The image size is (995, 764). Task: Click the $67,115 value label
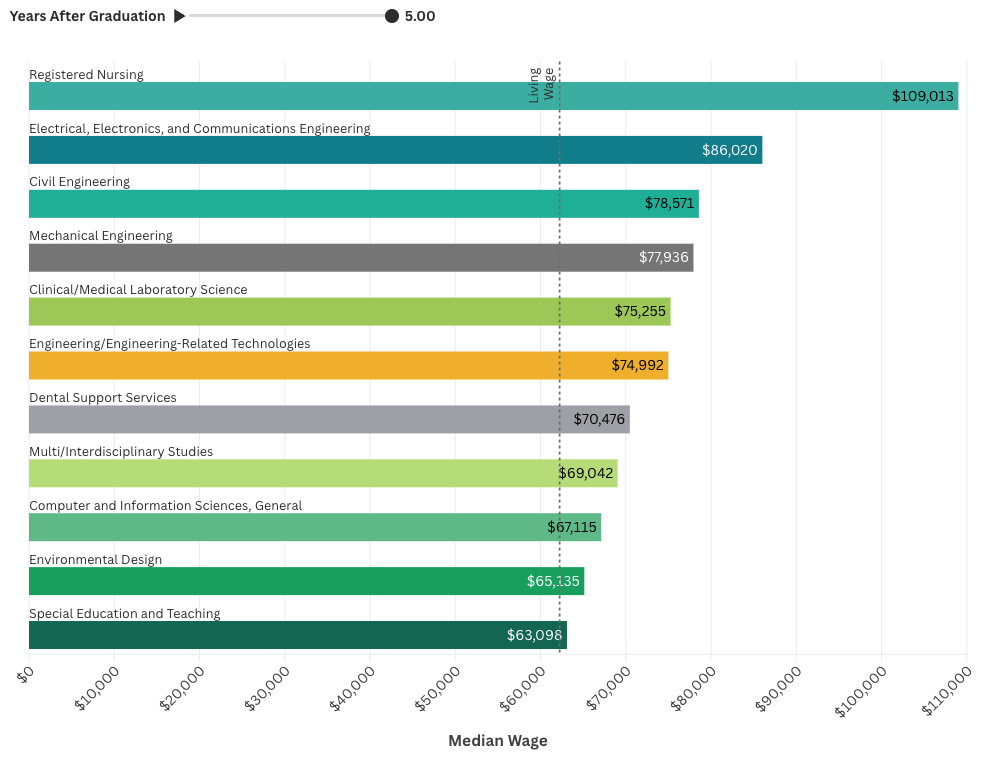572,527
